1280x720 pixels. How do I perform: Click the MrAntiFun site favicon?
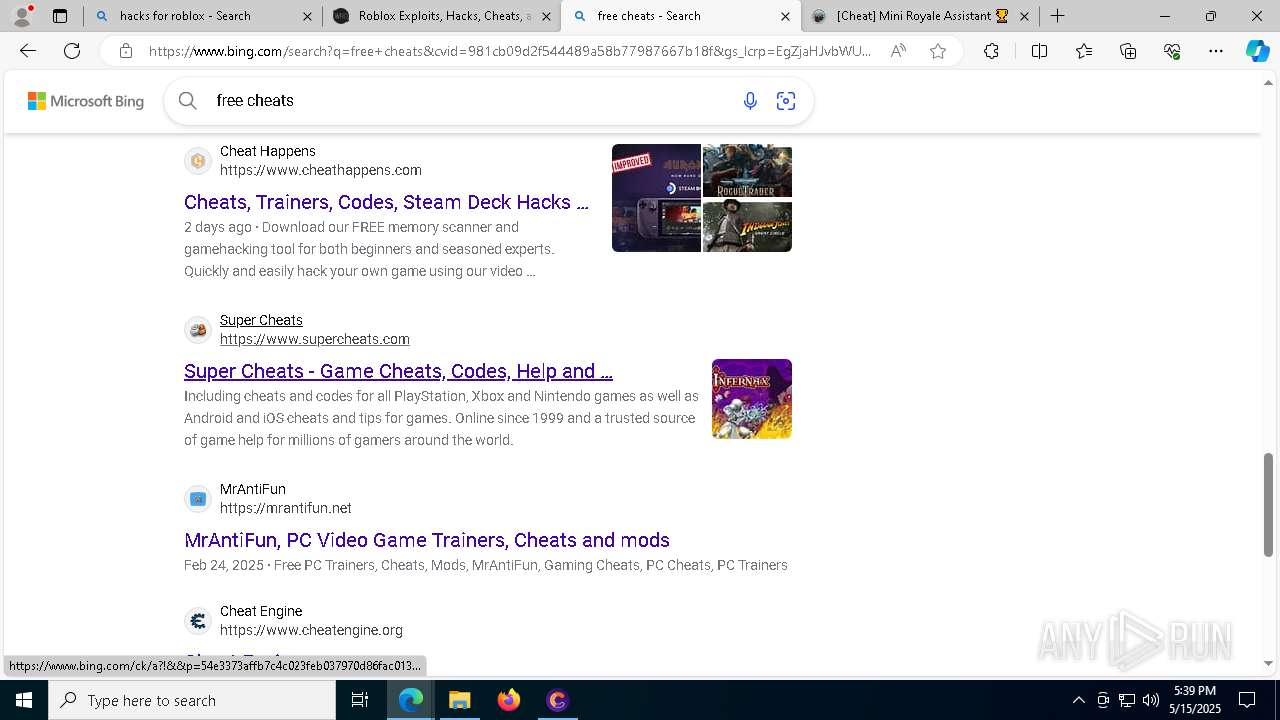coord(198,499)
